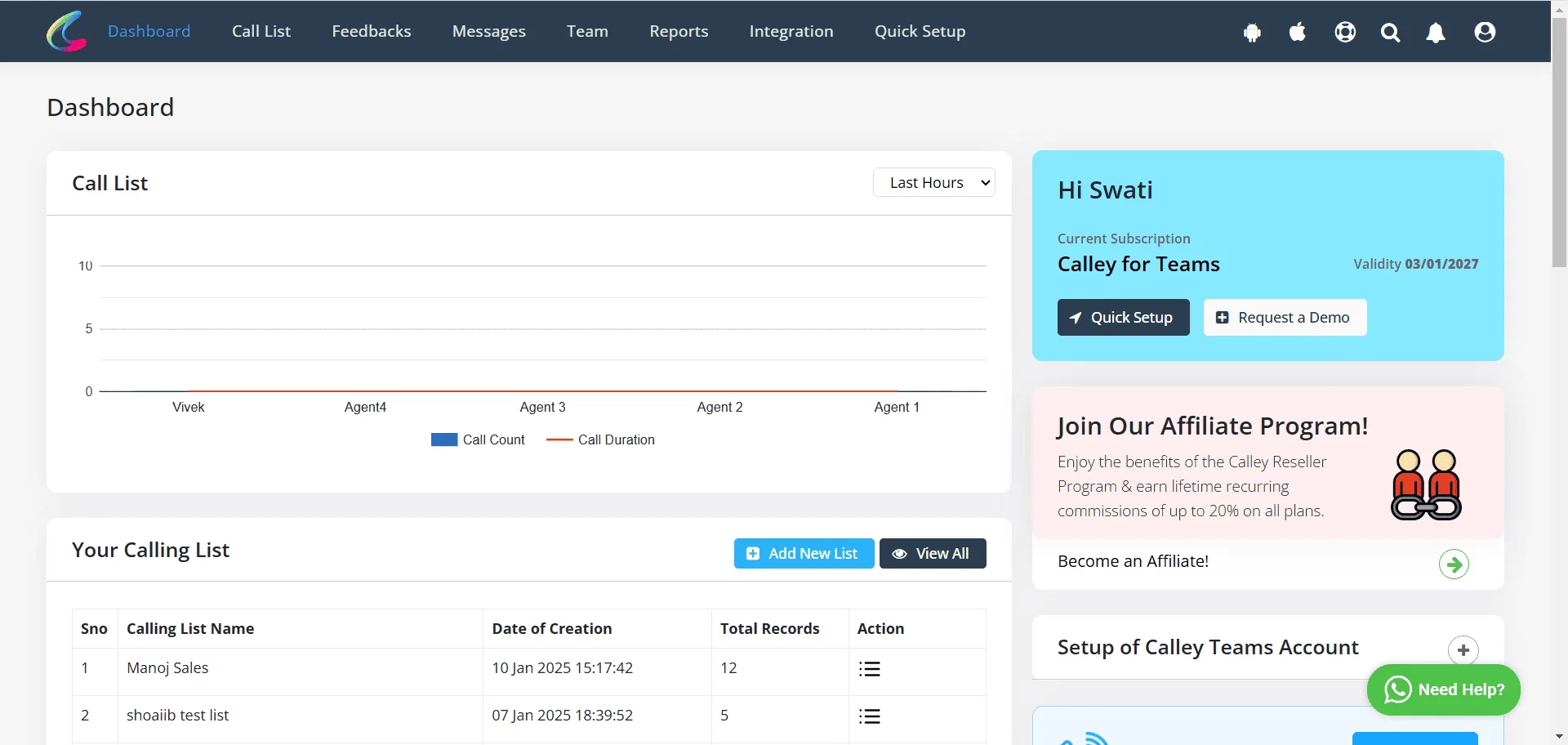Screen dimensions: 1568x745
Task: Open the Feedbacks nav item
Action: 372,31
